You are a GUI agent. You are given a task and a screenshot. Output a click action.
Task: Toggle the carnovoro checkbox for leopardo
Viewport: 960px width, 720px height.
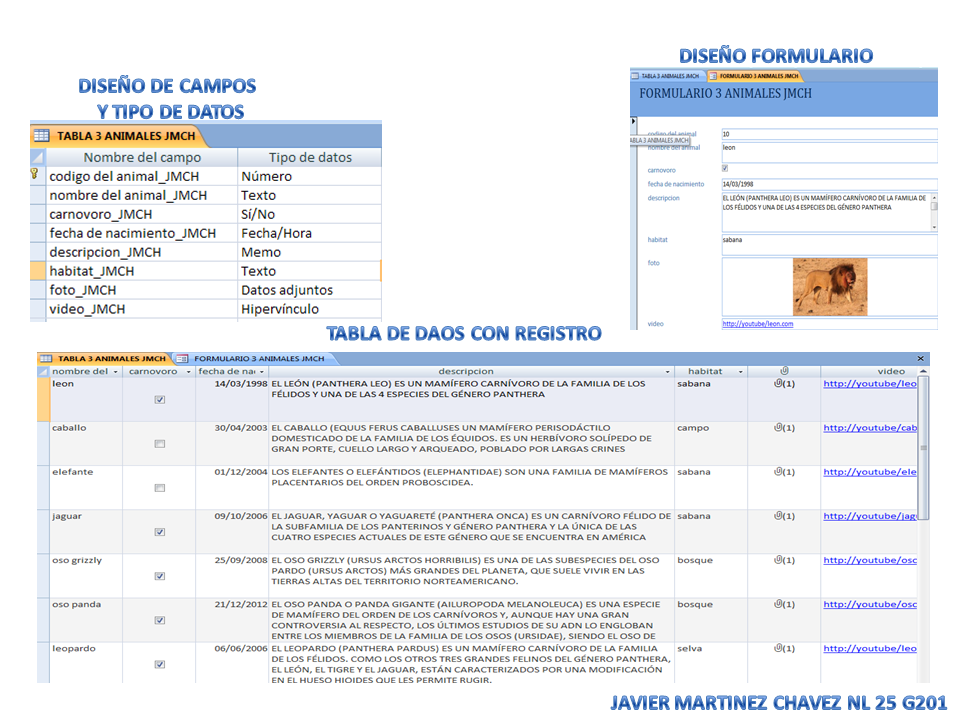pos(160,664)
